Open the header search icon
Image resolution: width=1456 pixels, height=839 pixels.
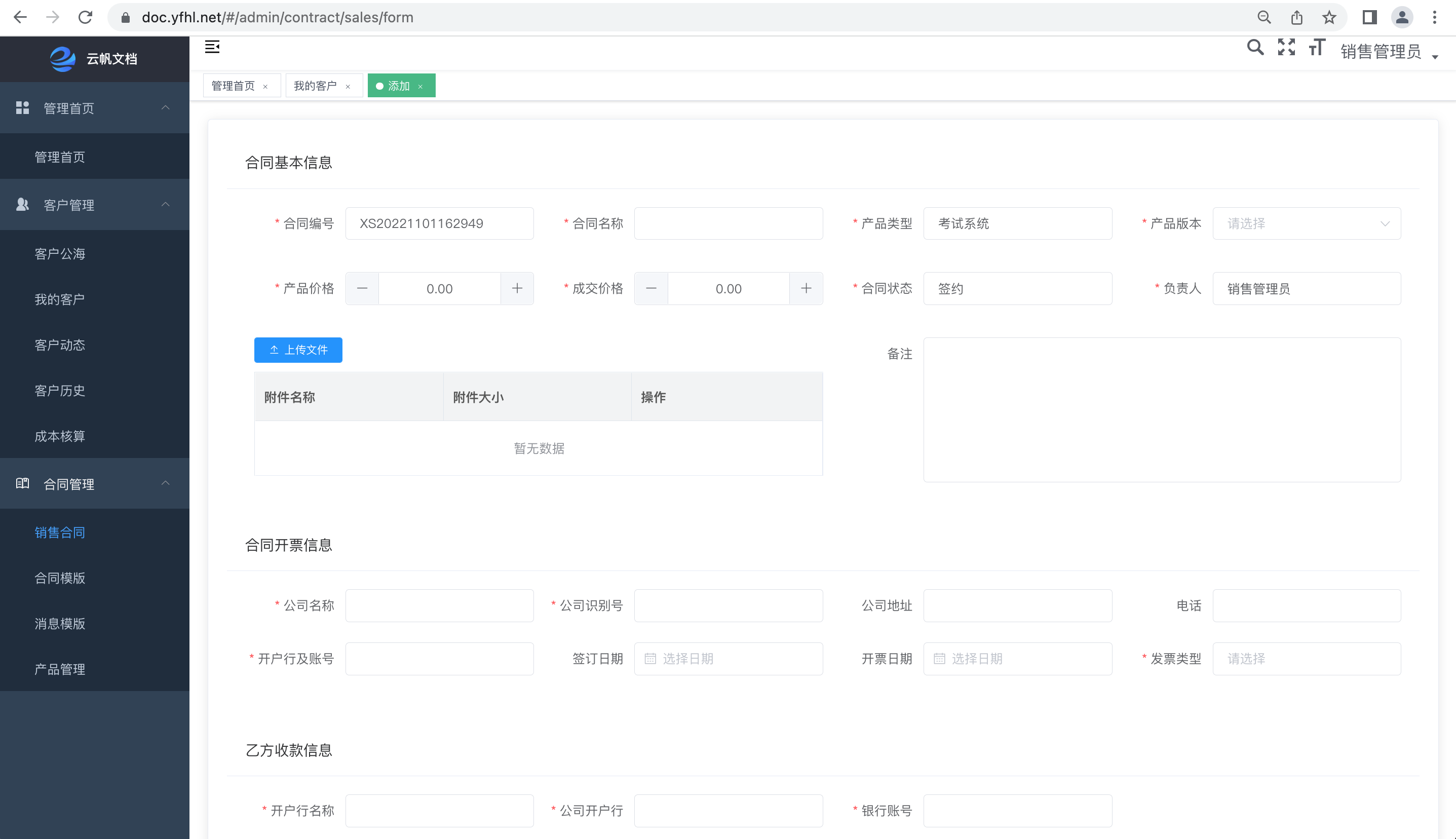pyautogui.click(x=1255, y=47)
